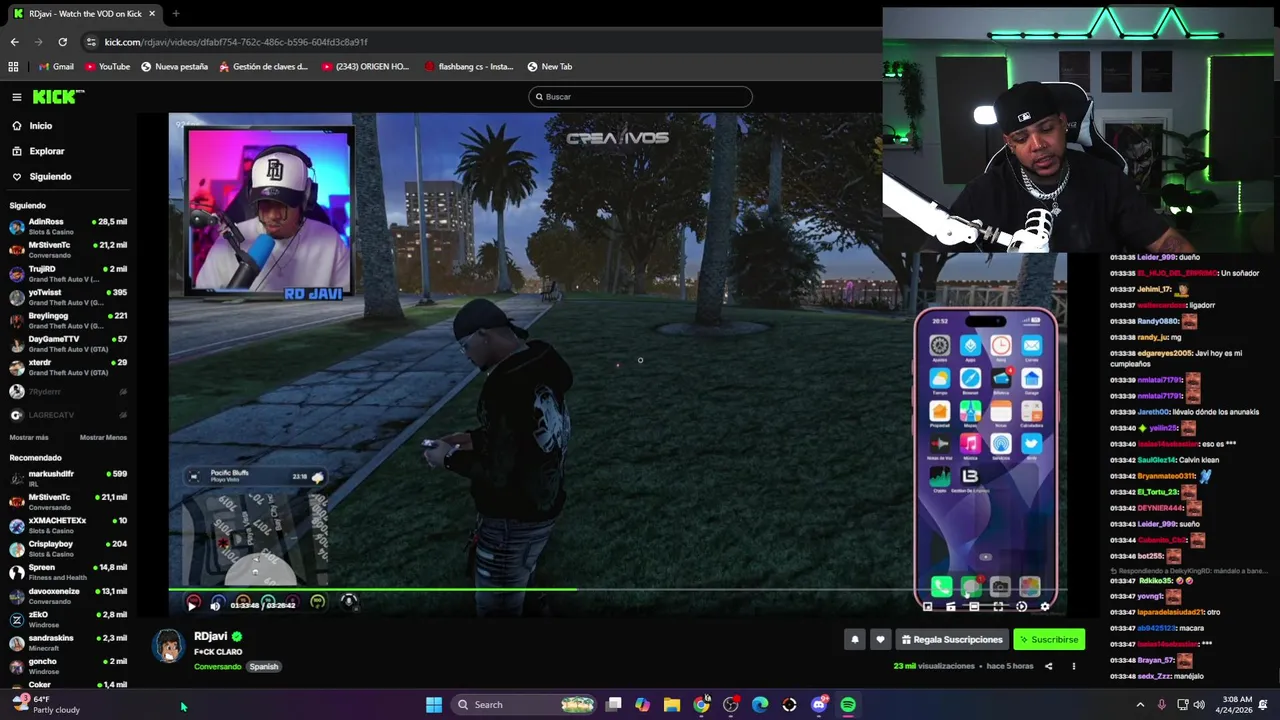
Task: Toggle fullscreen on the video player
Action: click(x=998, y=606)
